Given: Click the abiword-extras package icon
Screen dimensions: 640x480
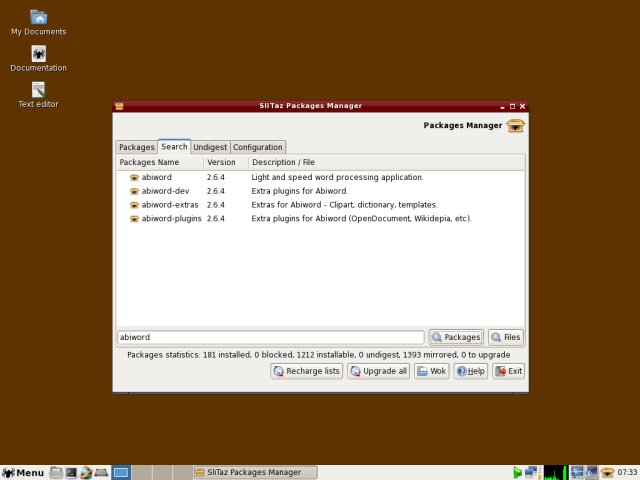Looking at the screenshot, I should coord(134,205).
